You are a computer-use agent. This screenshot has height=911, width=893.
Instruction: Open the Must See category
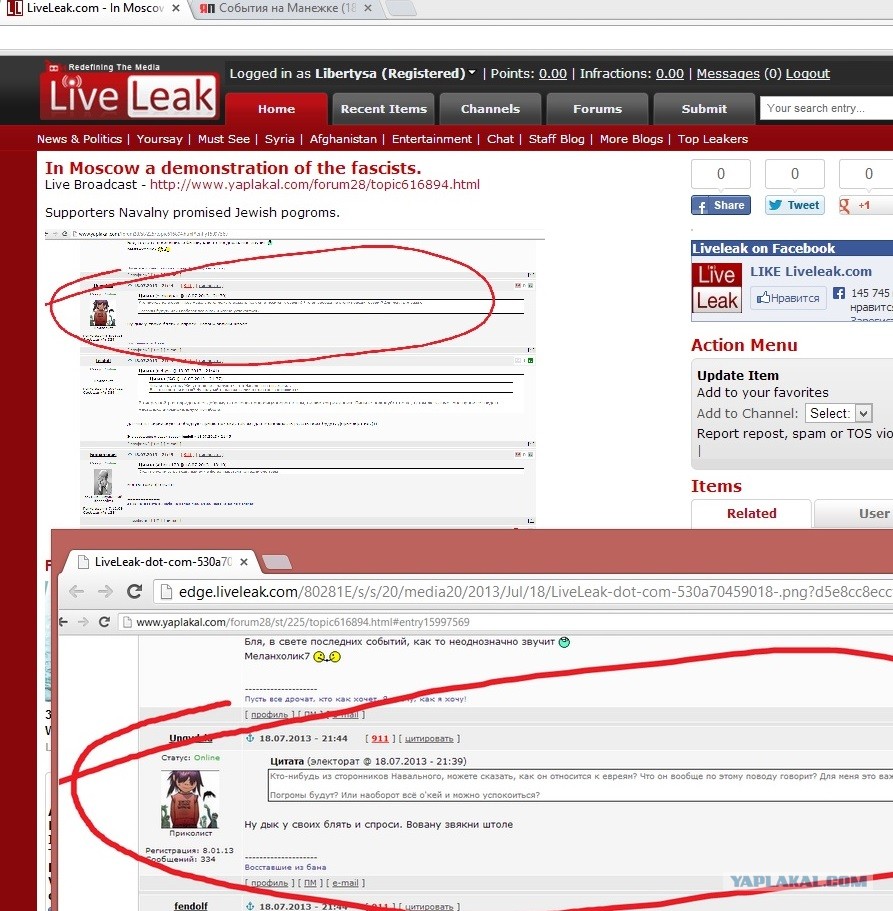224,139
